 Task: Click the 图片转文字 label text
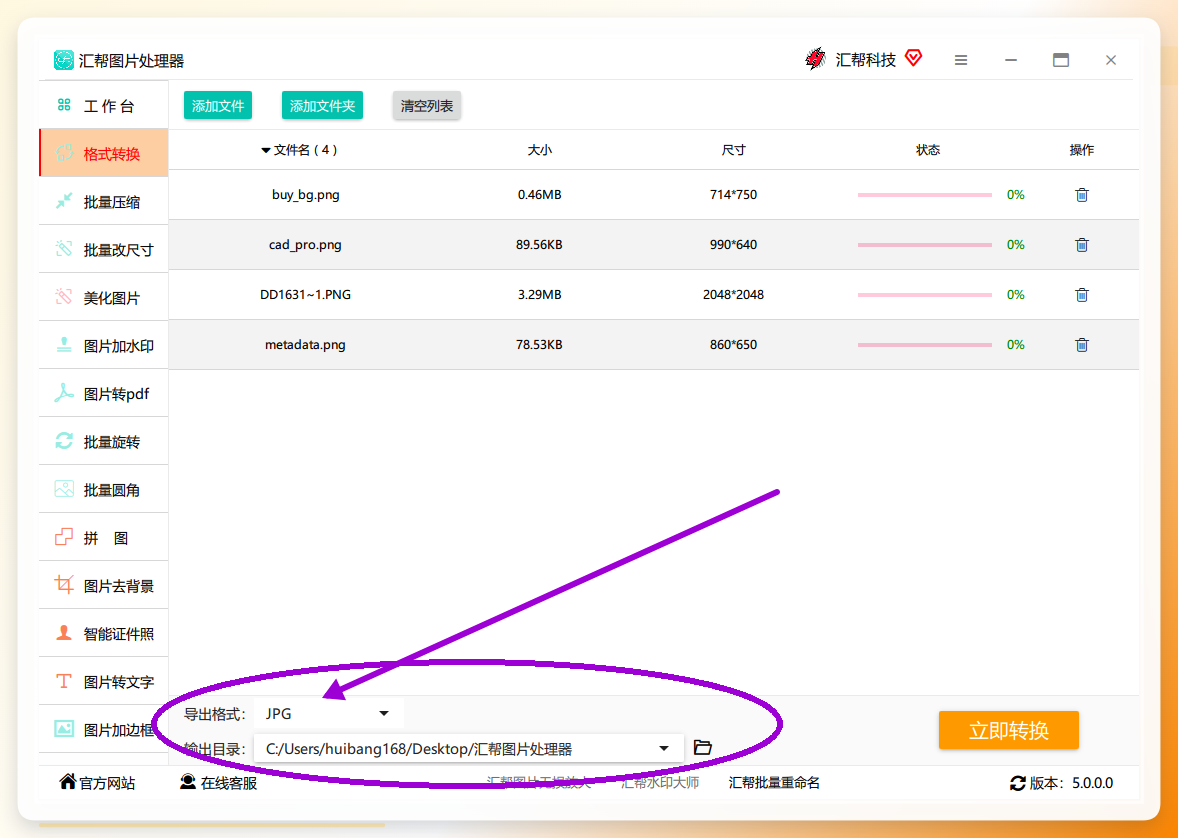[119, 682]
